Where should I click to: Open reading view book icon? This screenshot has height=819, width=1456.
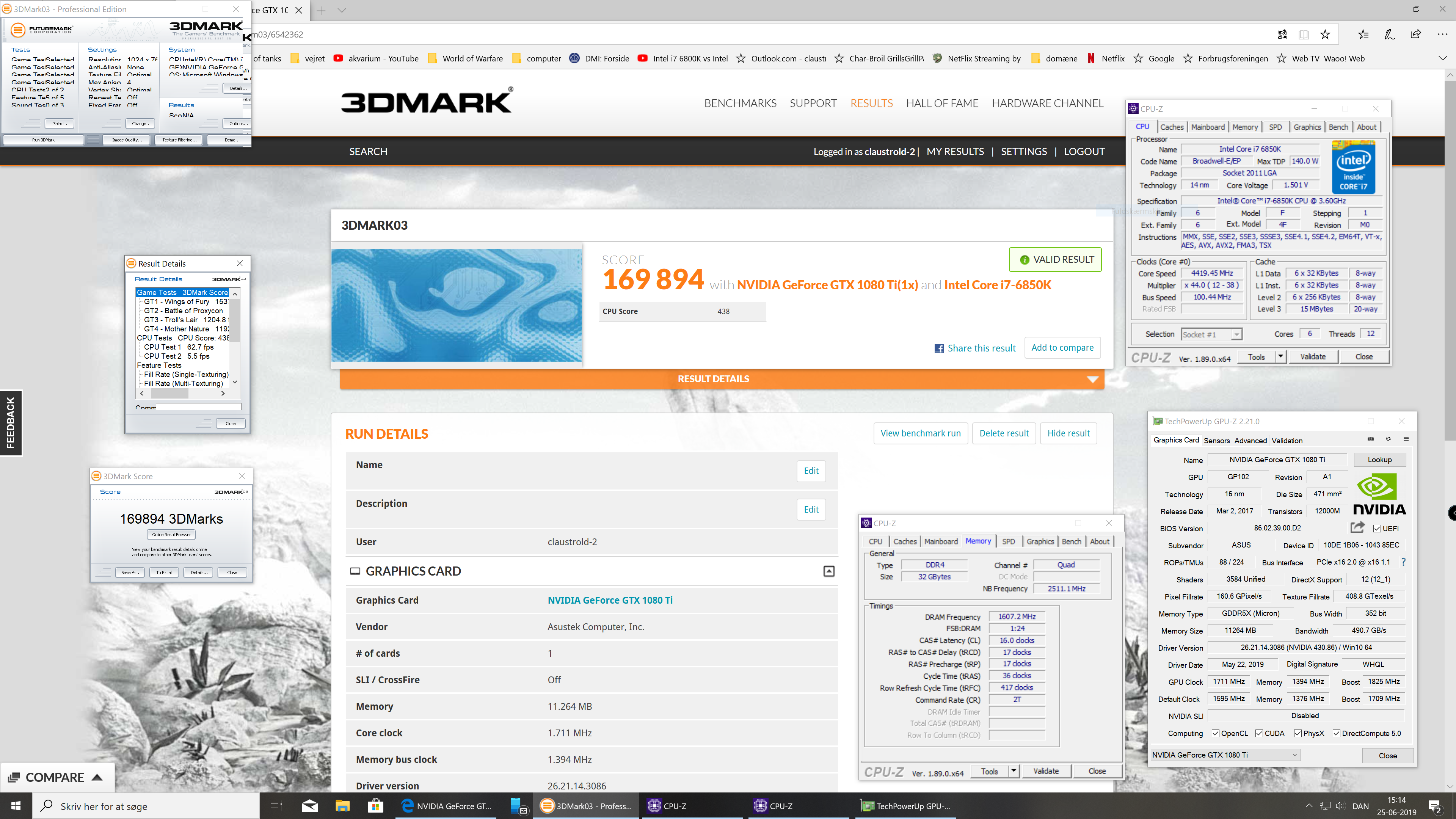[x=1304, y=35]
